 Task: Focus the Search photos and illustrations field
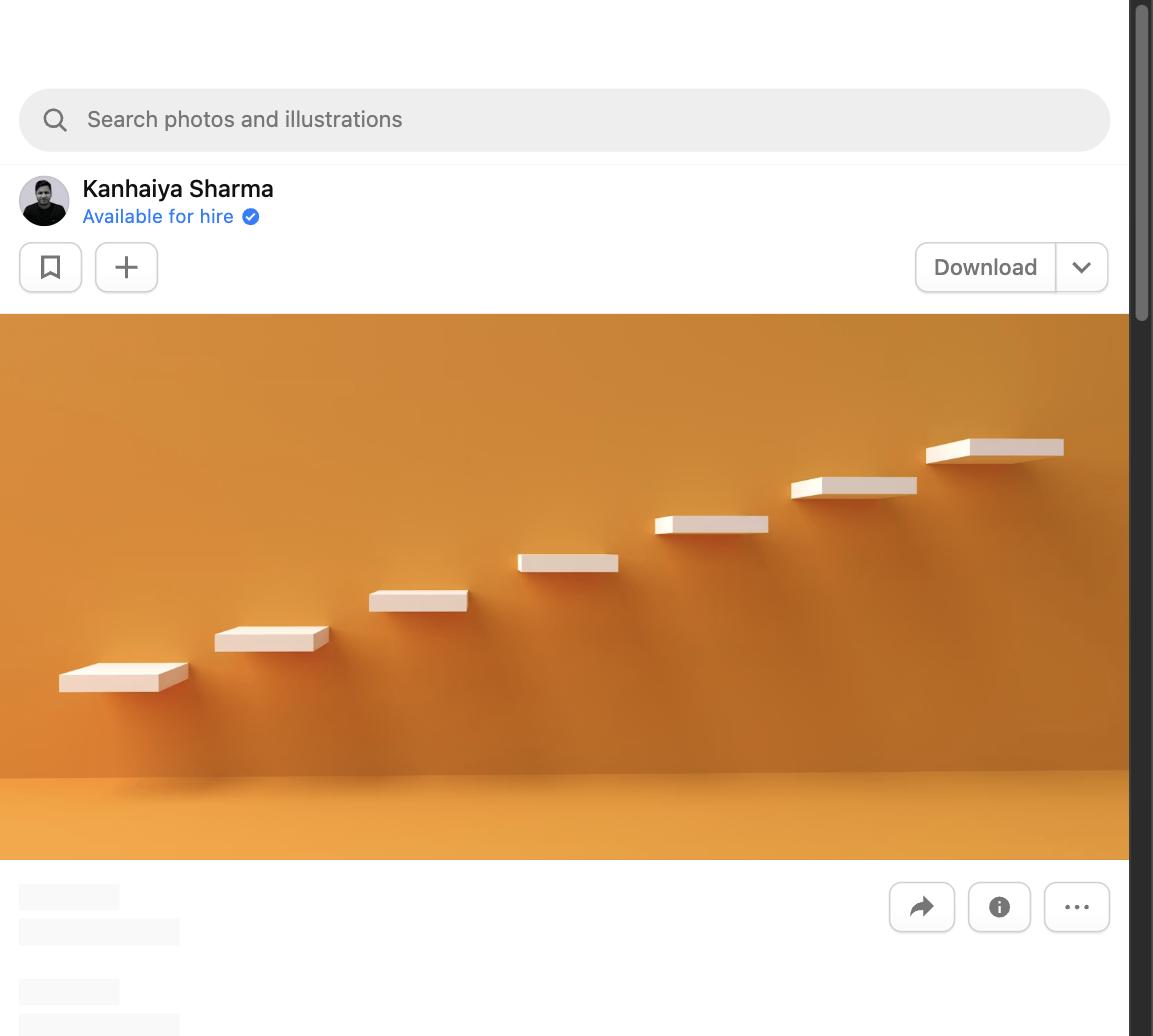[x=564, y=120]
